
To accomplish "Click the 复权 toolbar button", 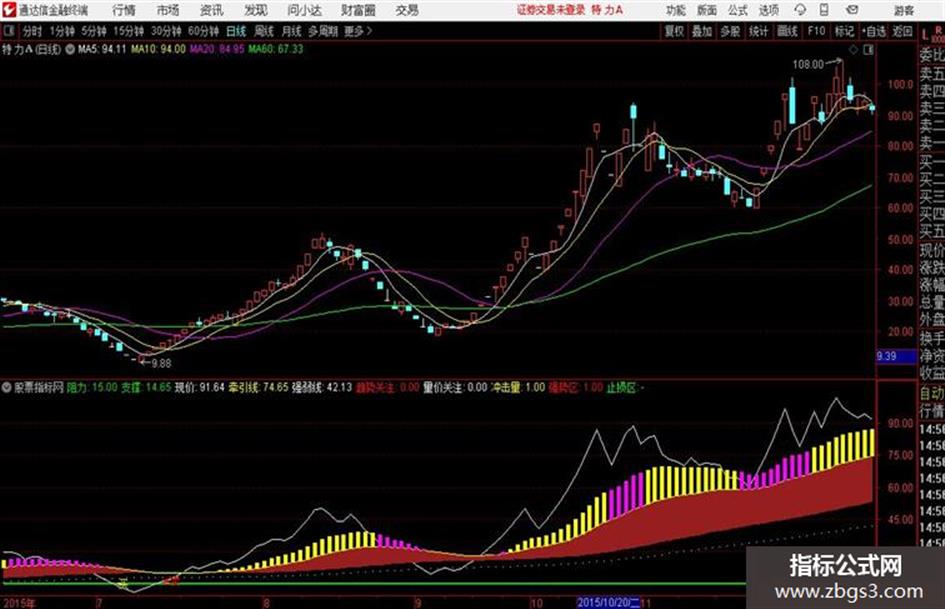I will [x=674, y=31].
